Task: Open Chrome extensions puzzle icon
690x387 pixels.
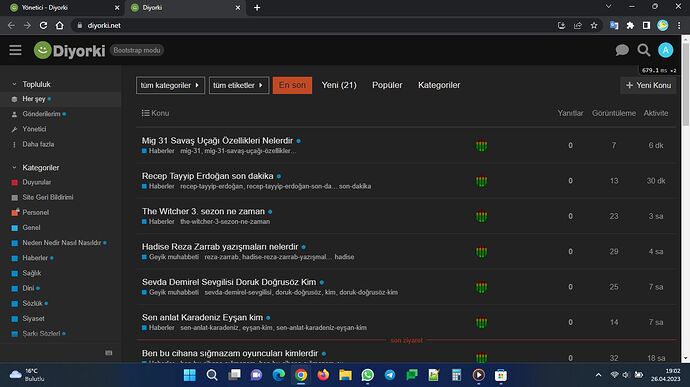Action: 630,26
